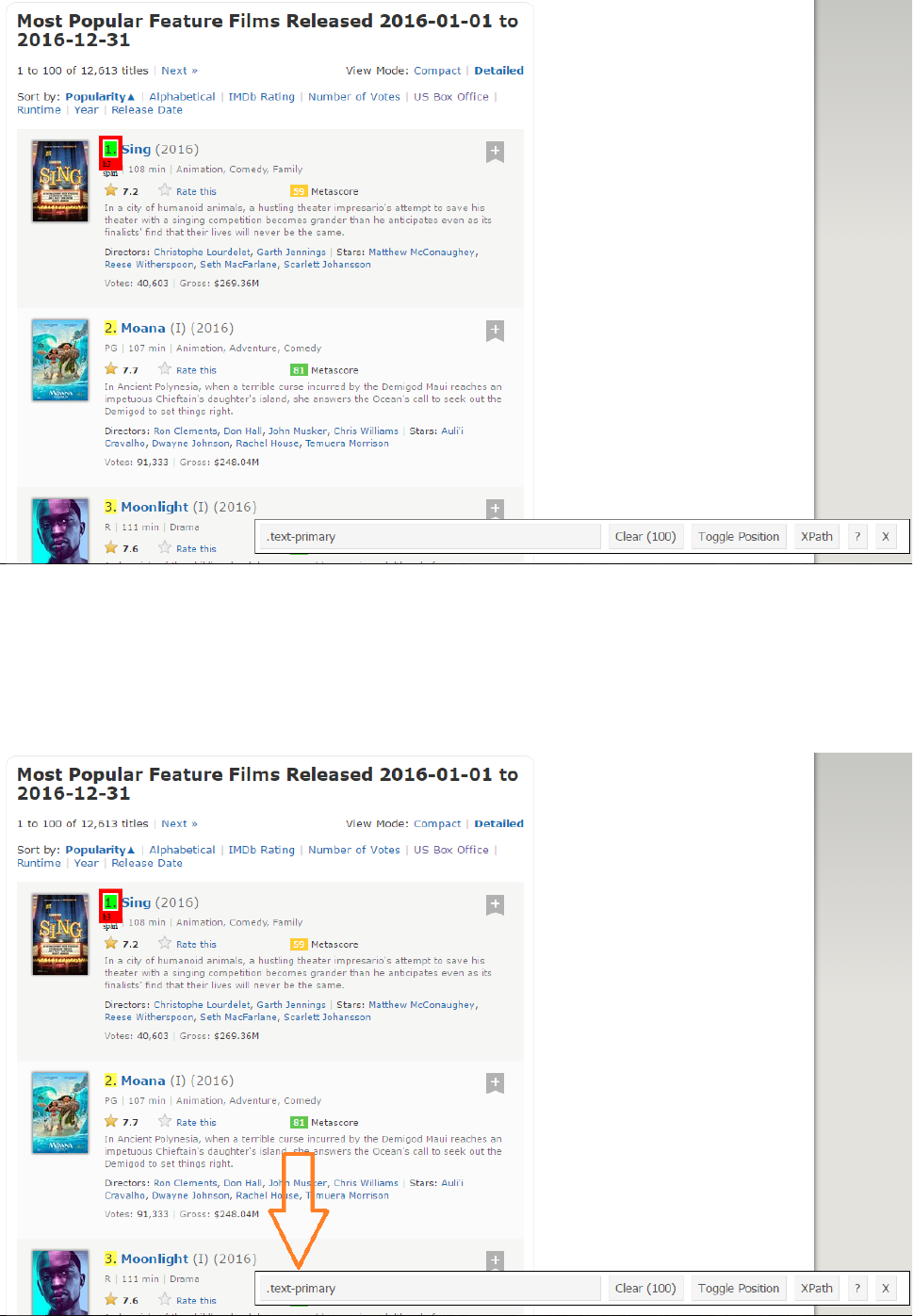Sort by Release Date in lower page copy

(147, 863)
